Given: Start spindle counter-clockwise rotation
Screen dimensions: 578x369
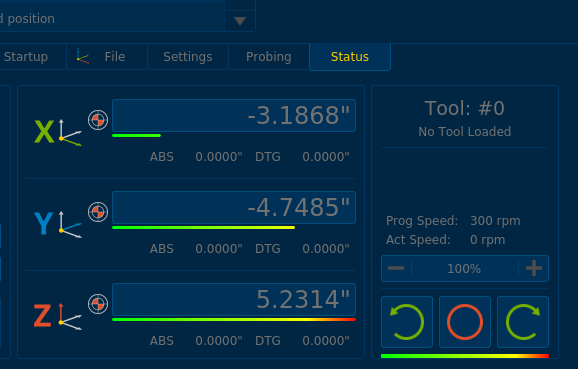Looking at the screenshot, I should pos(407,322).
